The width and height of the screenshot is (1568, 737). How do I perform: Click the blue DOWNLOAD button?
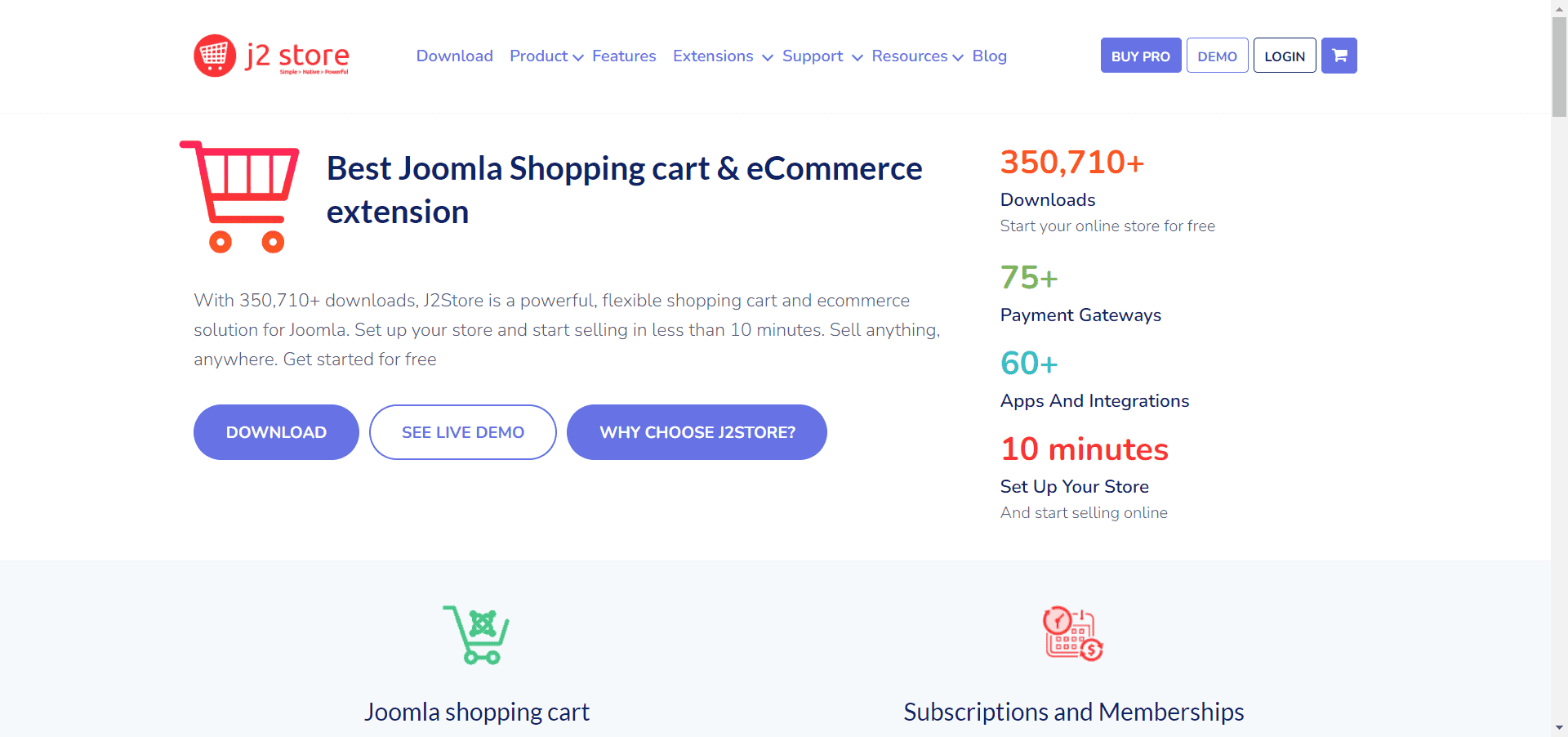pyautogui.click(x=276, y=432)
